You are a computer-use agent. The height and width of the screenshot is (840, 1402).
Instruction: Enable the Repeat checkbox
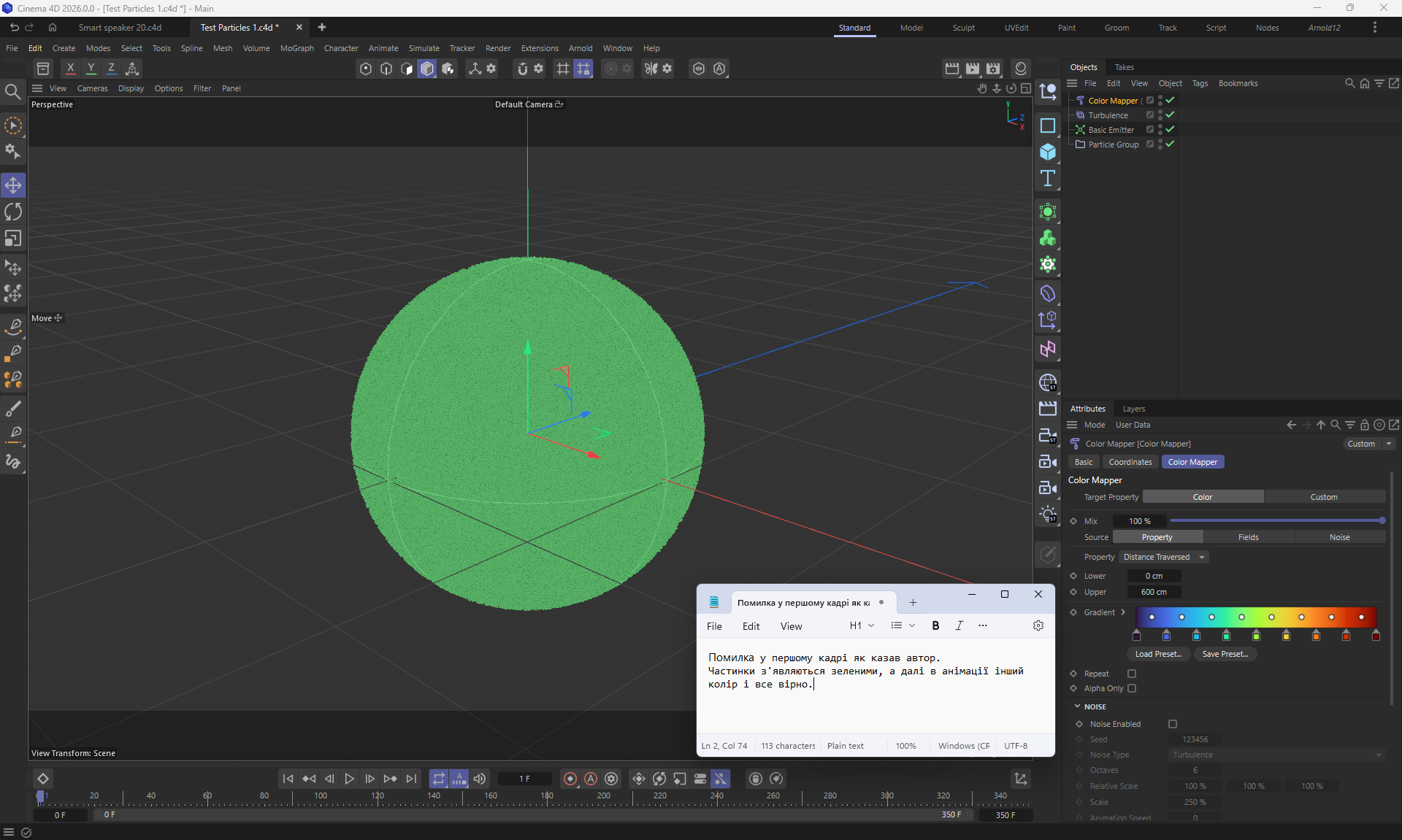[1132, 674]
